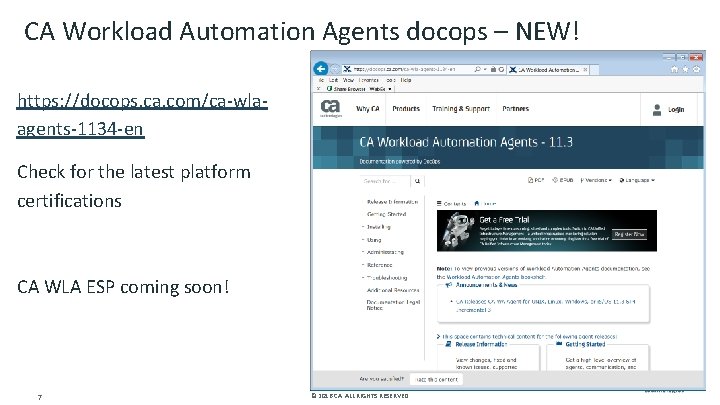The height and width of the screenshot is (405, 720).
Task: Click the Getting Started card icon
Action: coord(559,344)
